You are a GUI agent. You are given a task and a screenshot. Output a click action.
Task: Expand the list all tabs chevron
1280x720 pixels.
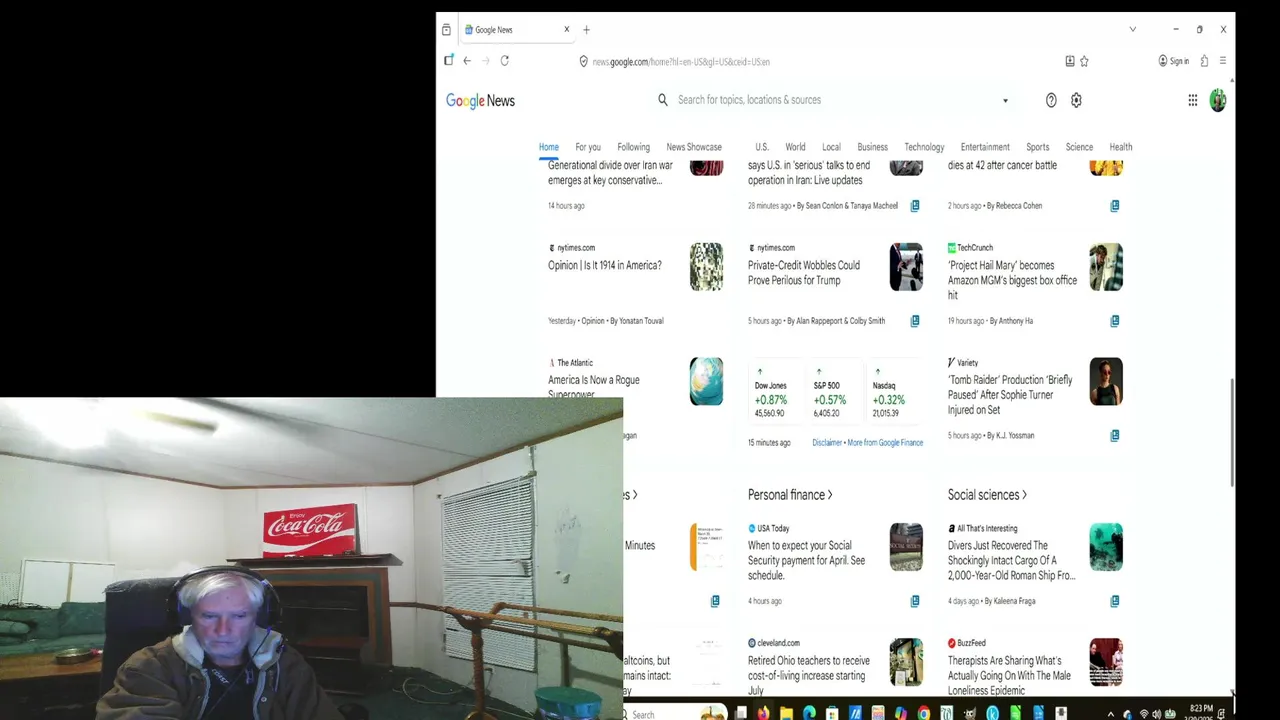tap(1132, 29)
